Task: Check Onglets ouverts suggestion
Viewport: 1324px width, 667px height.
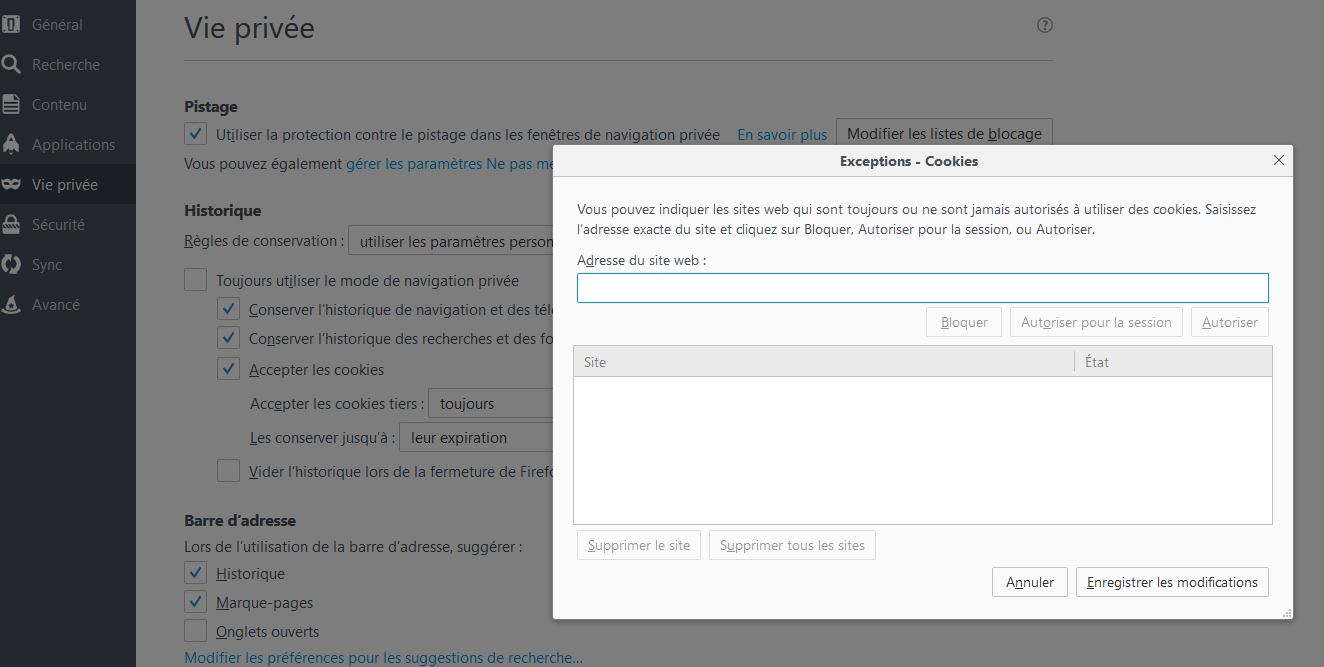Action: coord(196,631)
